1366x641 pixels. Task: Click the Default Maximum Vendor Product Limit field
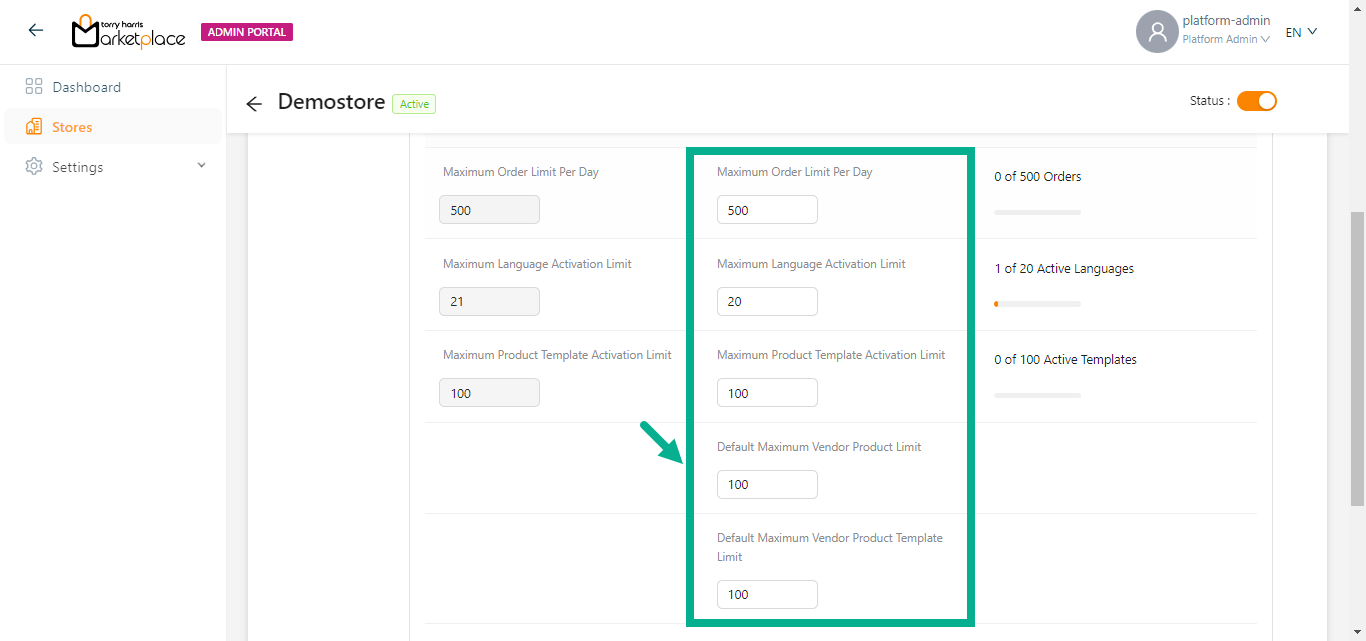(x=767, y=485)
